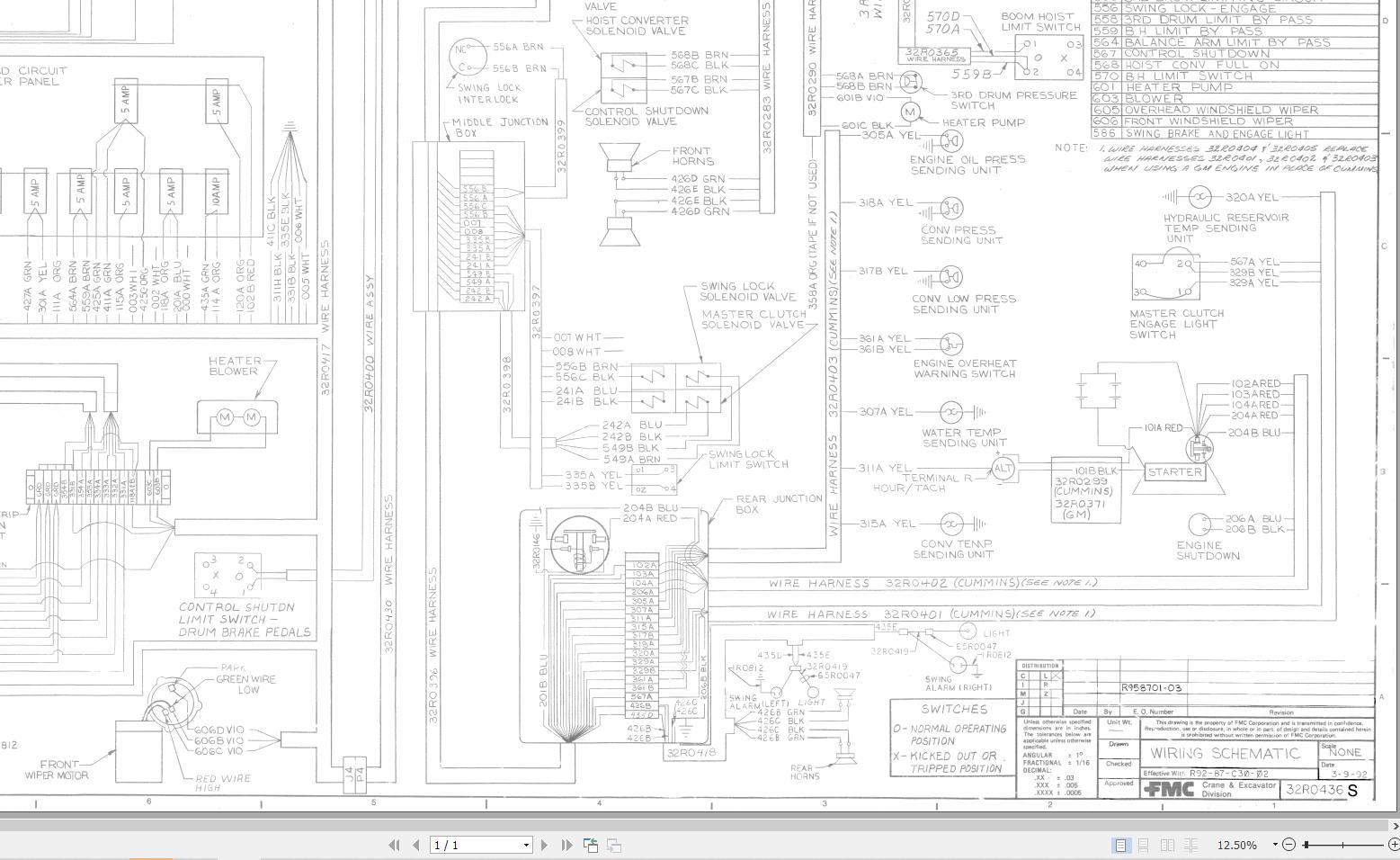This screenshot has height=860, width=1400.
Task: Click the 3-9-92 date in the title block
Action: pyautogui.click(x=1350, y=774)
